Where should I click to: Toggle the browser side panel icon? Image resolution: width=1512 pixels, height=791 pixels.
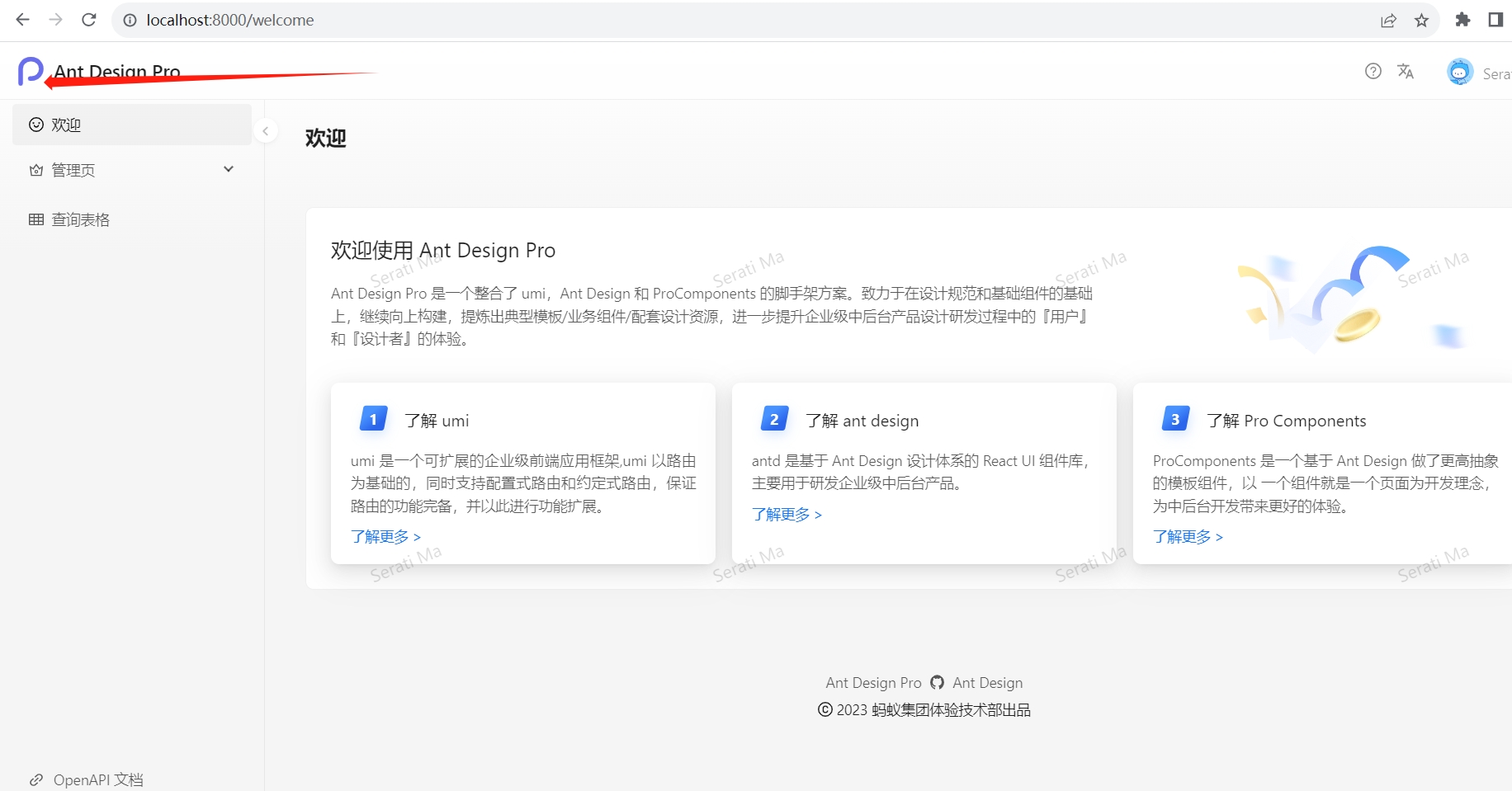click(1495, 20)
